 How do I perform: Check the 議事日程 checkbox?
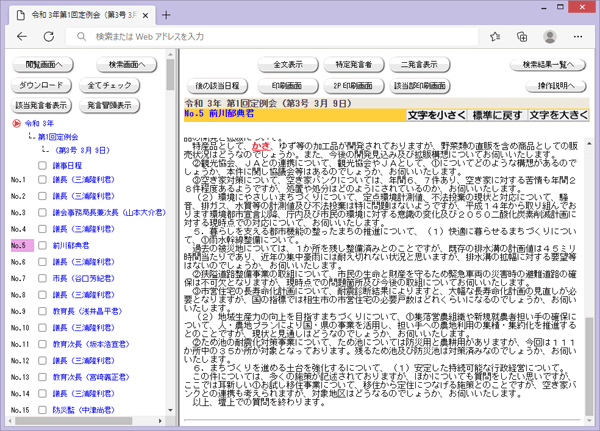coord(42,166)
